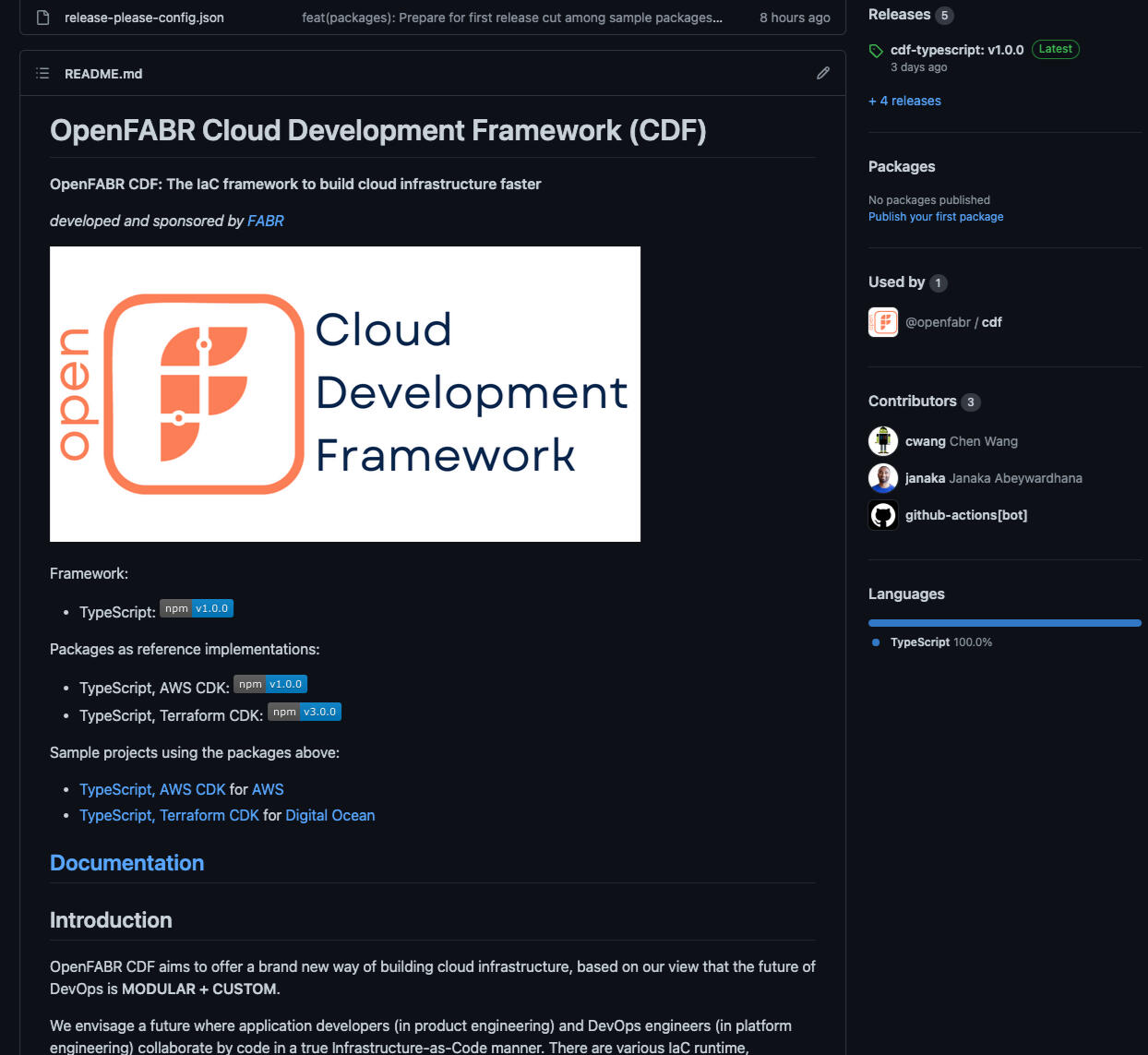
Task: Open the AWS link
Action: [268, 789]
